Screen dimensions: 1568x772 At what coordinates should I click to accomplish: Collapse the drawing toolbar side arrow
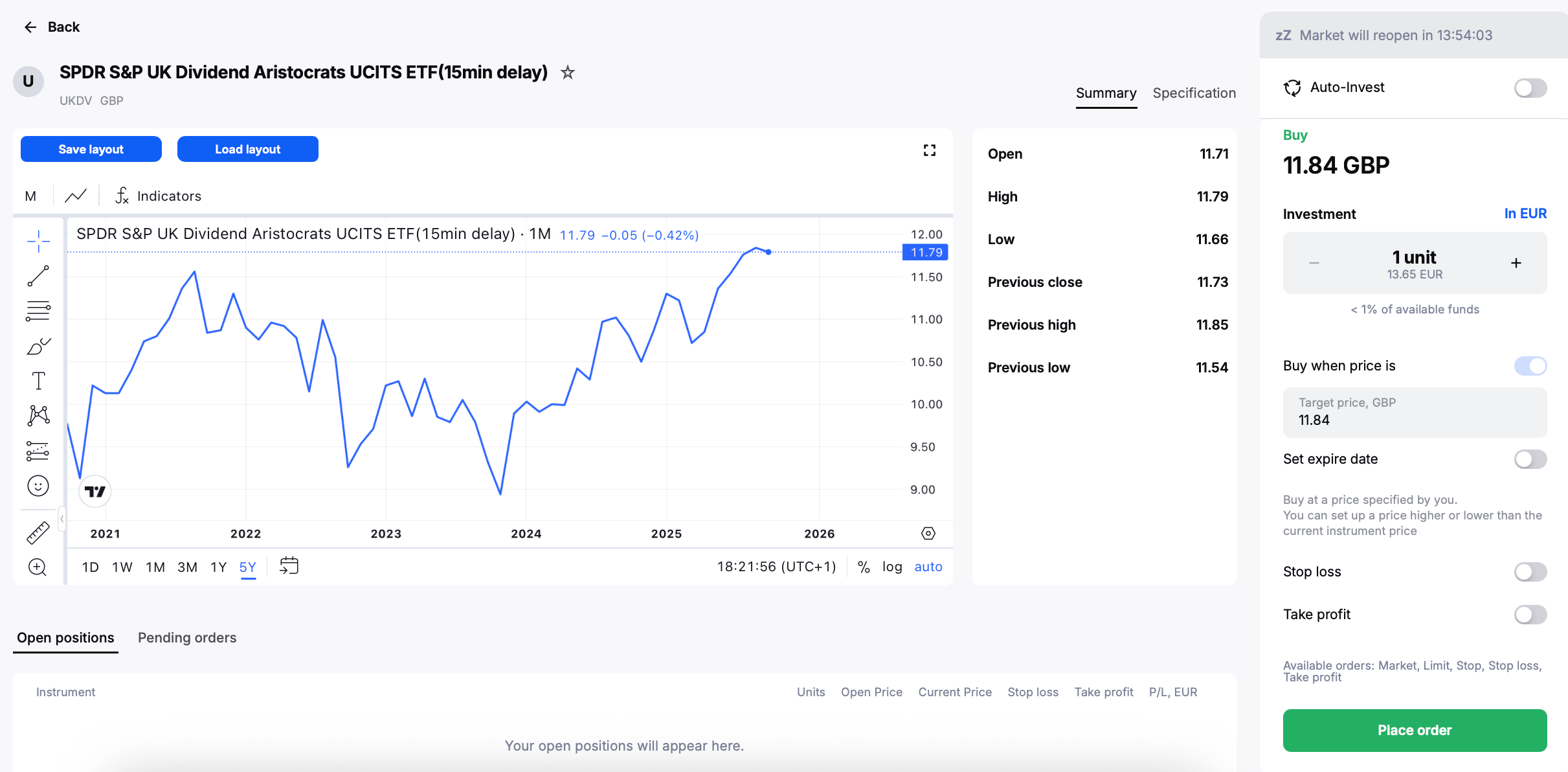click(x=62, y=519)
